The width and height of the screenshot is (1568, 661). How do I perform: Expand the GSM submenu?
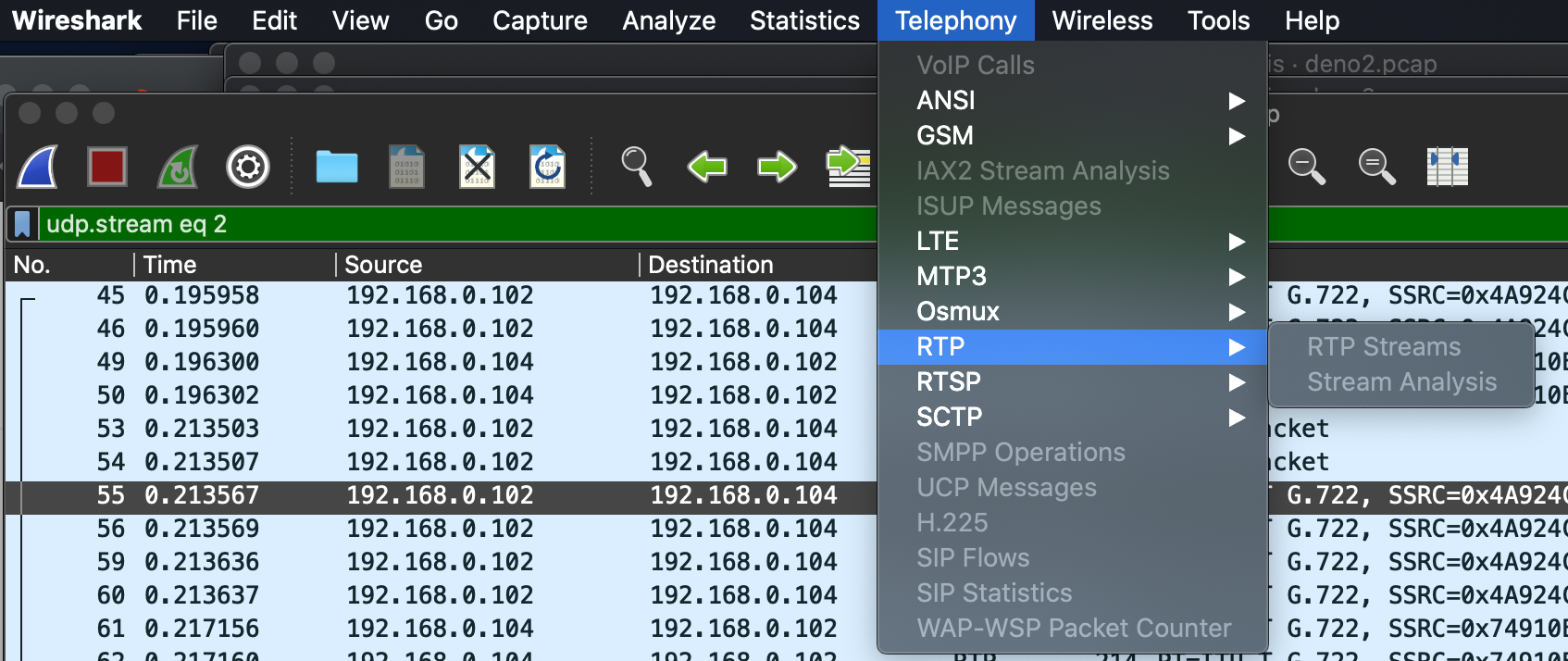coord(1073,135)
